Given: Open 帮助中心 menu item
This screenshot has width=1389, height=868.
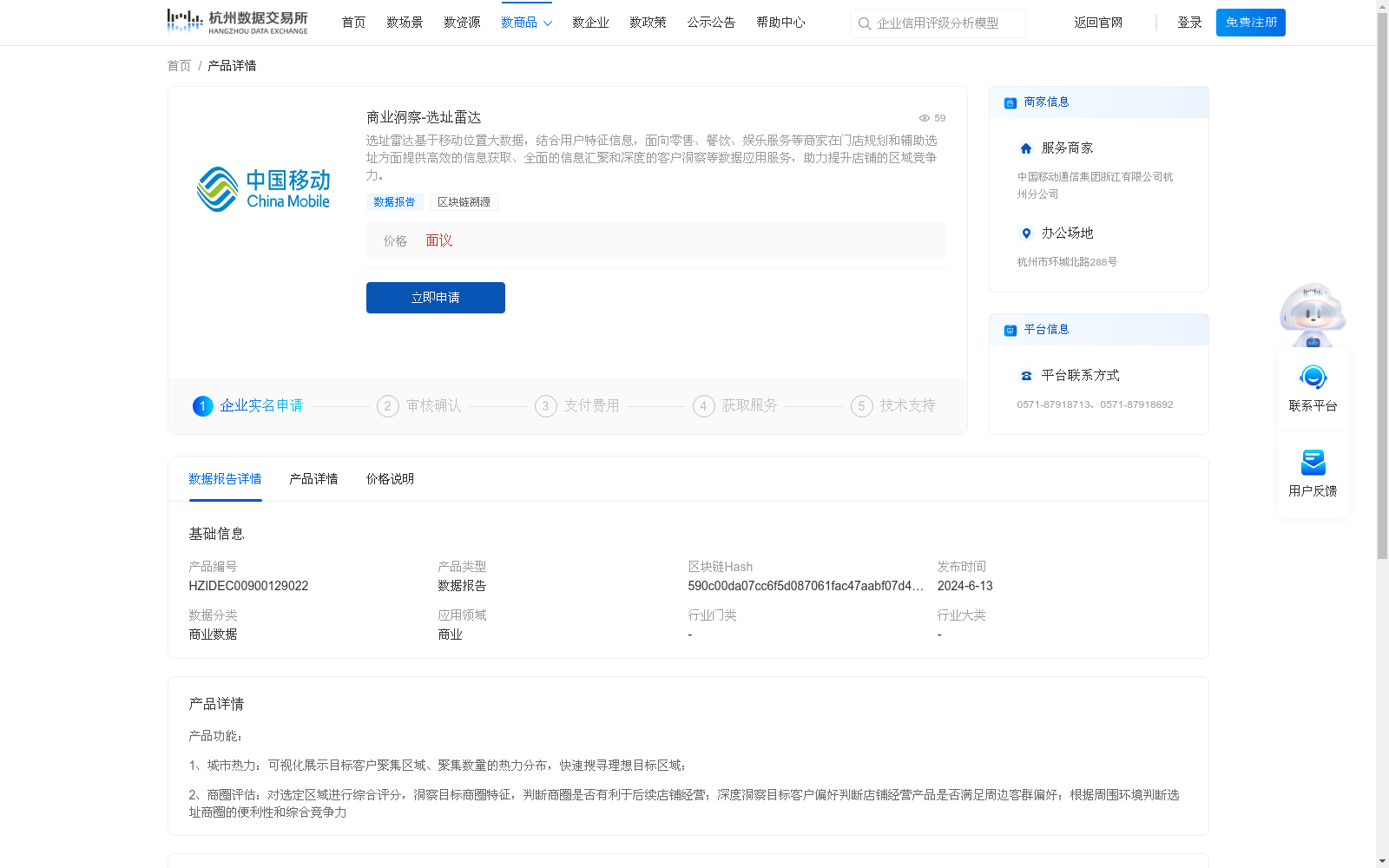Looking at the screenshot, I should pos(780,23).
